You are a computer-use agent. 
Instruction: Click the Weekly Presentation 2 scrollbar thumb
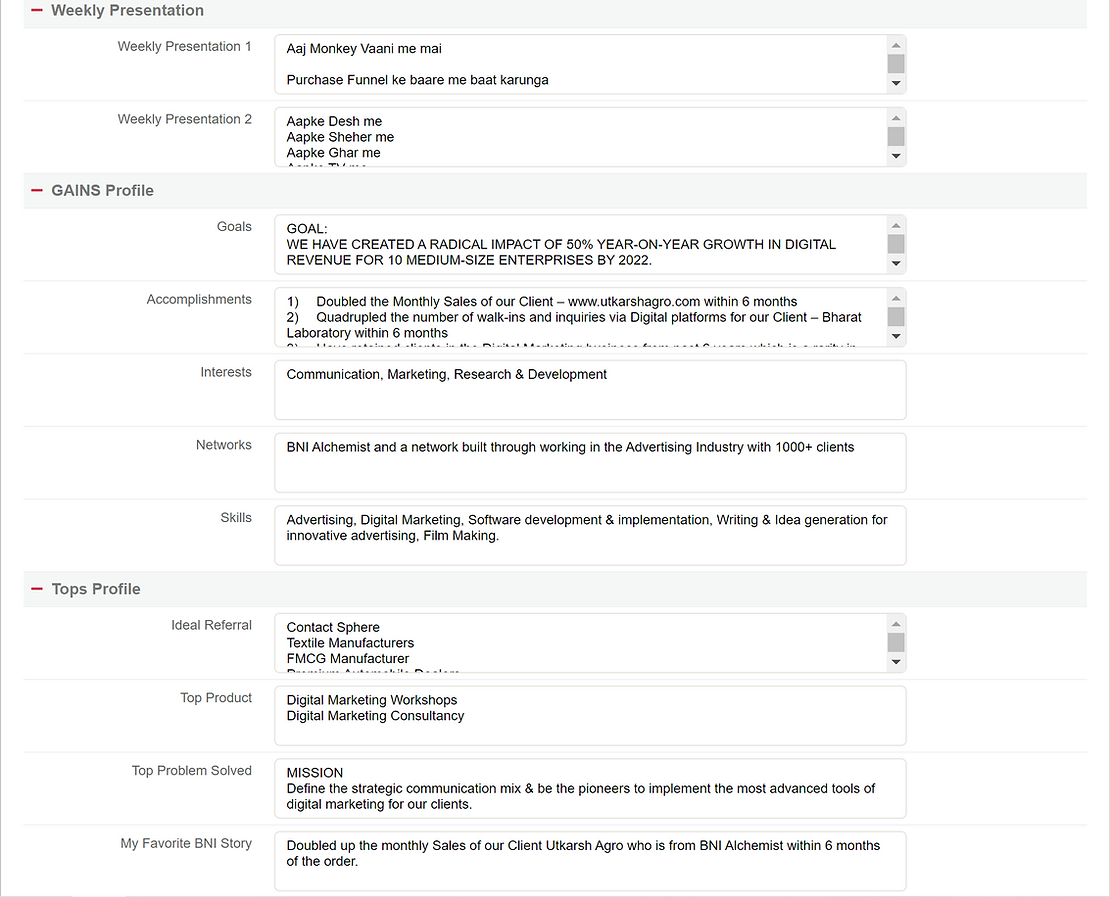pyautogui.click(x=896, y=137)
